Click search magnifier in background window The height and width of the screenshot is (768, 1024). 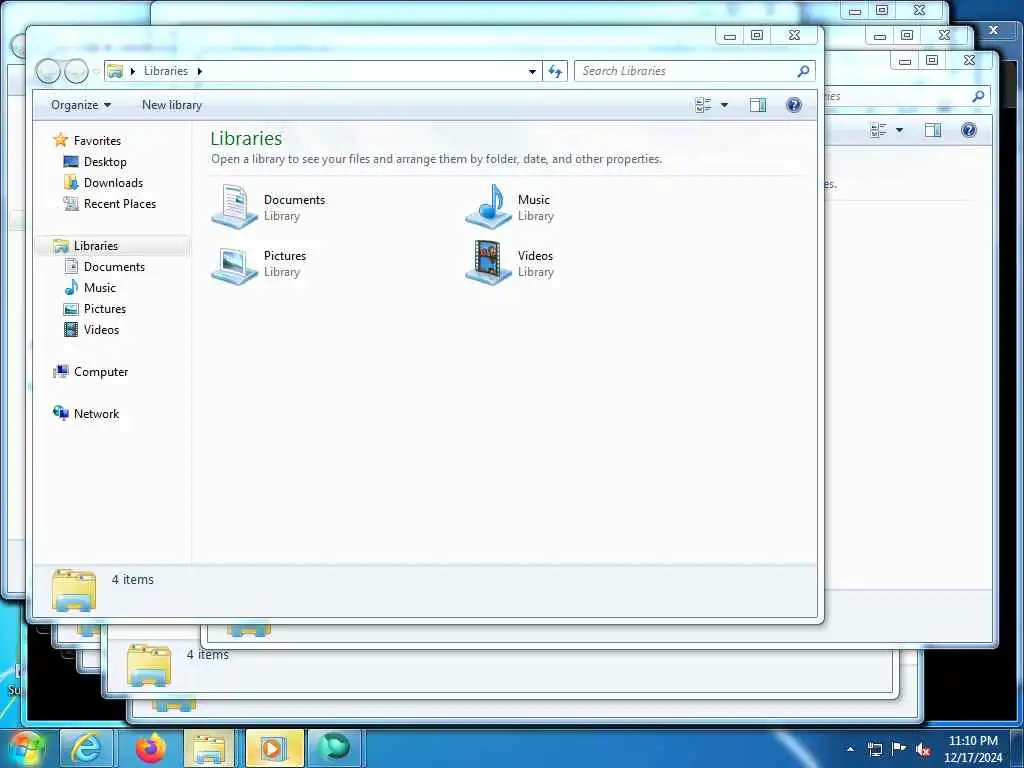(x=978, y=97)
